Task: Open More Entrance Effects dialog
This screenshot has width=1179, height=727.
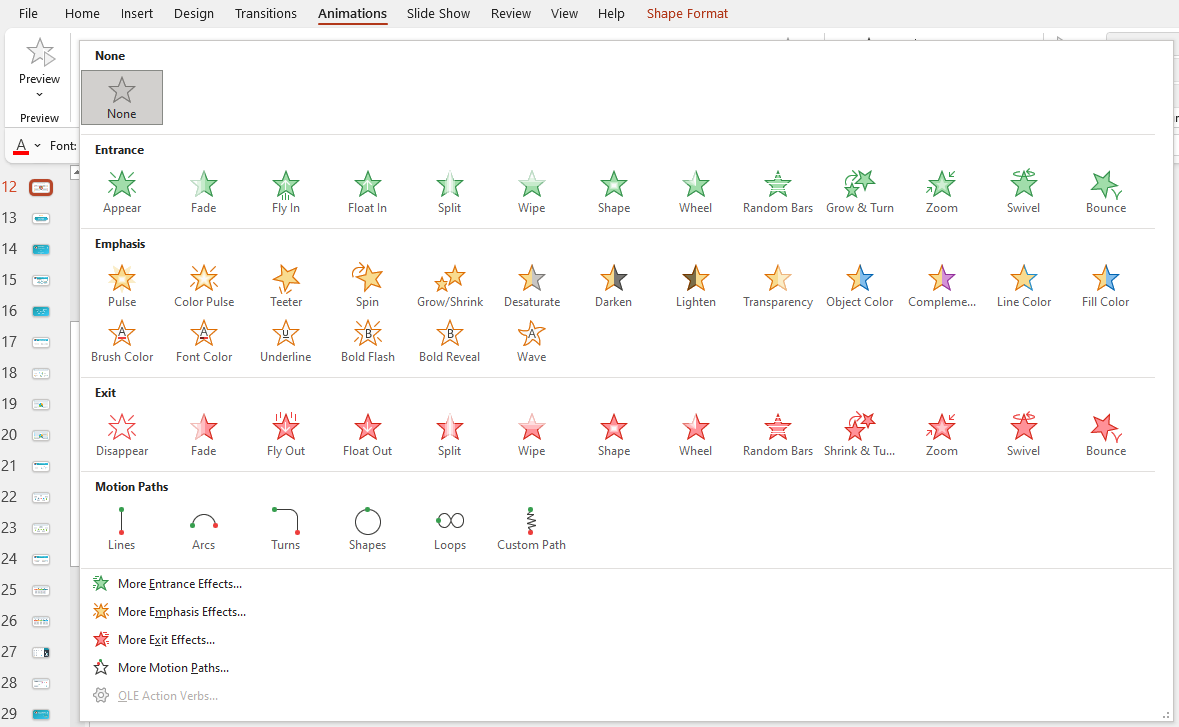Action: click(179, 584)
